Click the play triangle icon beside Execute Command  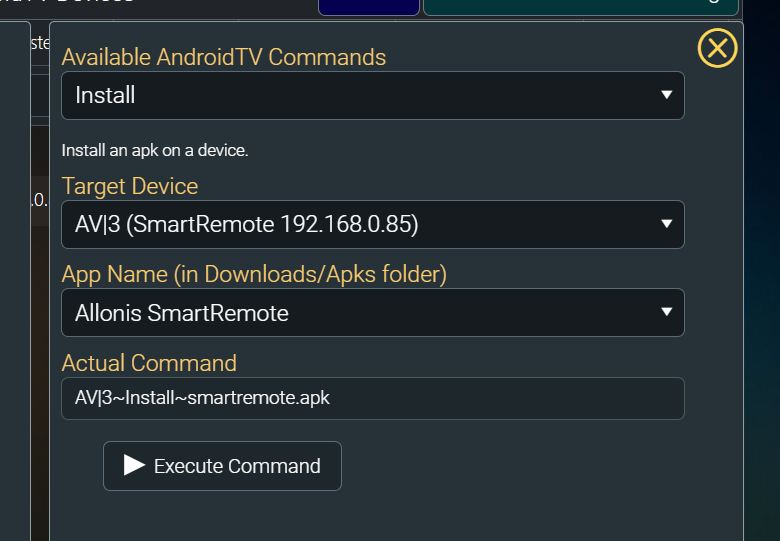coord(134,465)
